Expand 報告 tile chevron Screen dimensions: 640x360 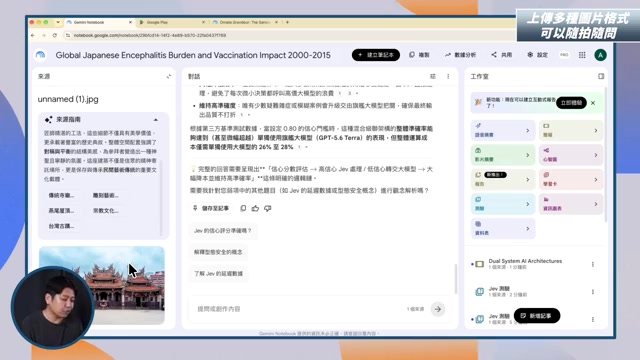pyautogui.click(x=527, y=180)
